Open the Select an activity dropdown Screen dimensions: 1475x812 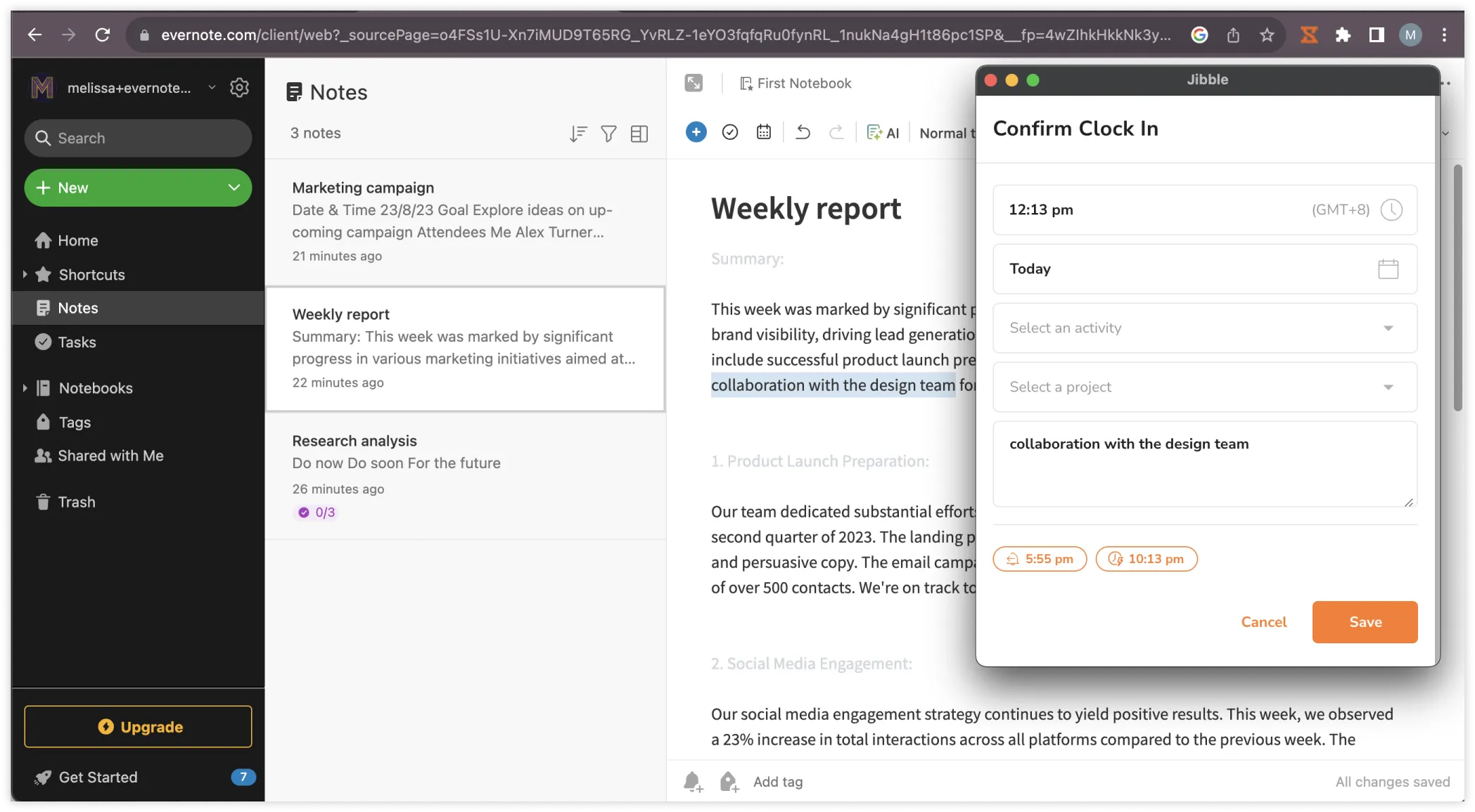point(1204,328)
